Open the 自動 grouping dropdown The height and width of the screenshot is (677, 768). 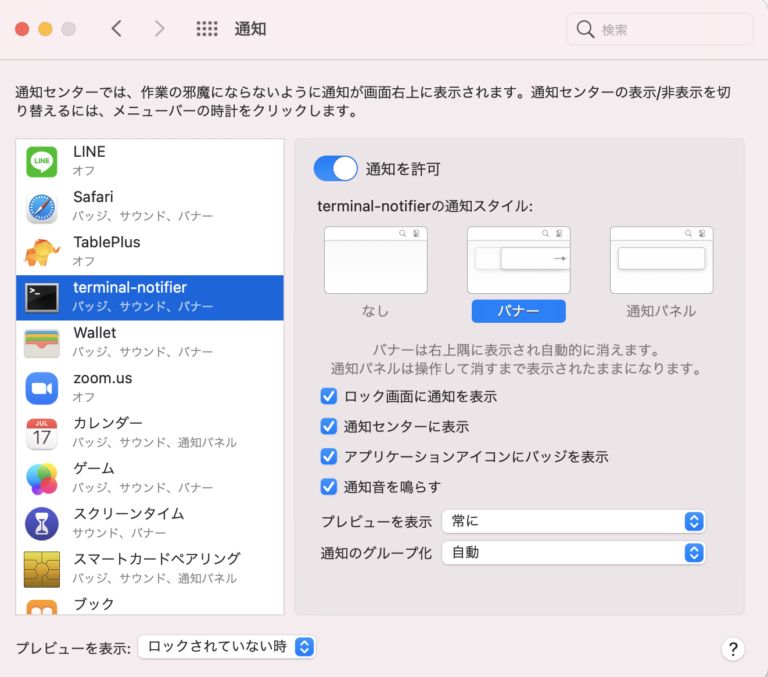pos(574,553)
